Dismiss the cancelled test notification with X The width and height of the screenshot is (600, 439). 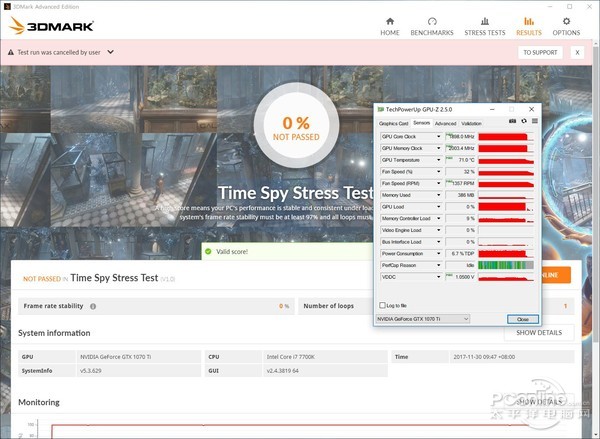[577, 52]
